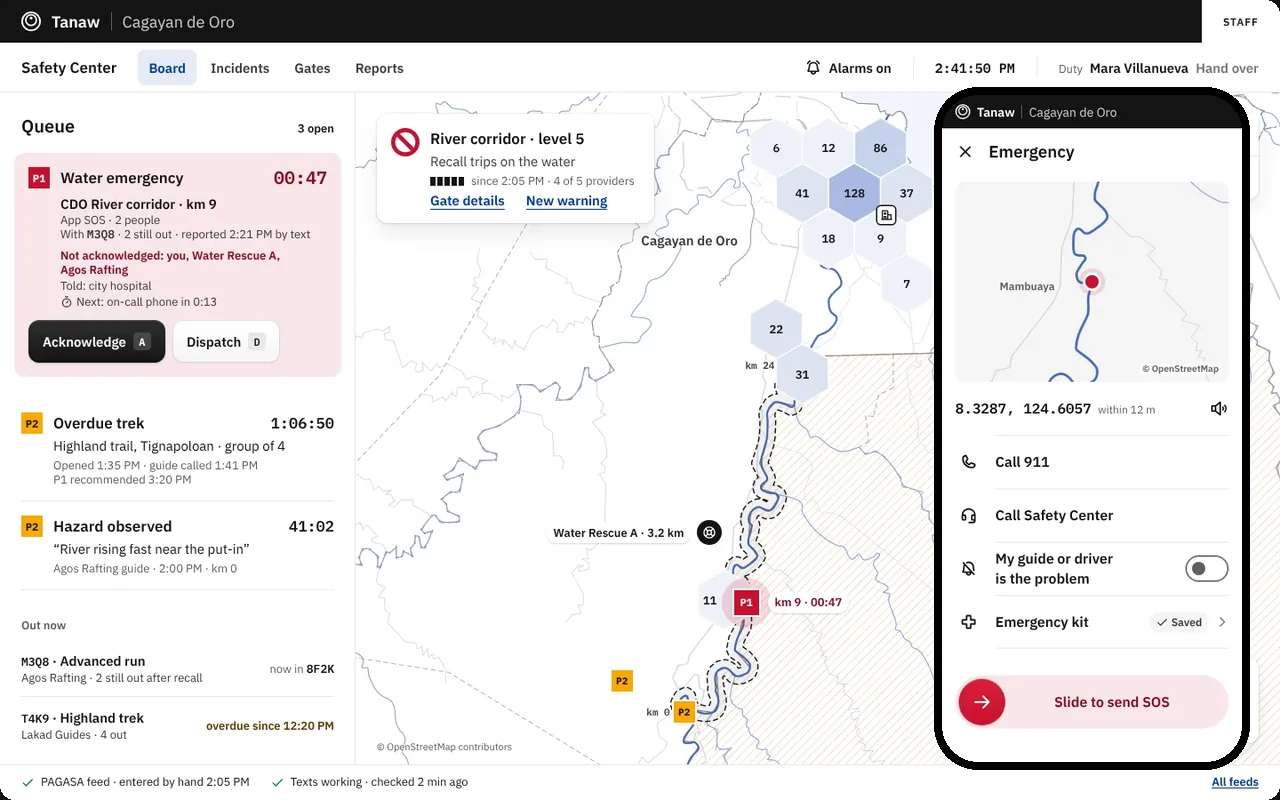
Task: Click the Cagayan de Oro title in top bar
Action: (x=178, y=22)
